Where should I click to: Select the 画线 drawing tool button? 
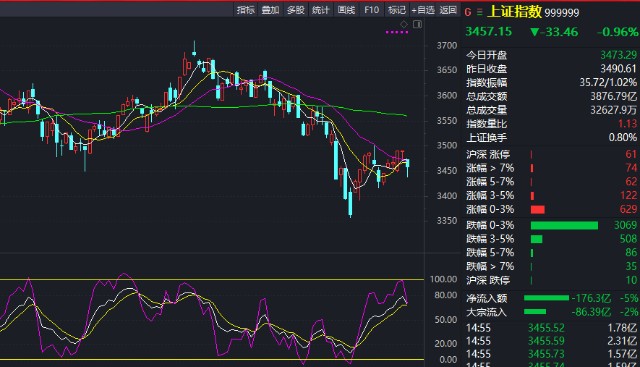click(346, 10)
